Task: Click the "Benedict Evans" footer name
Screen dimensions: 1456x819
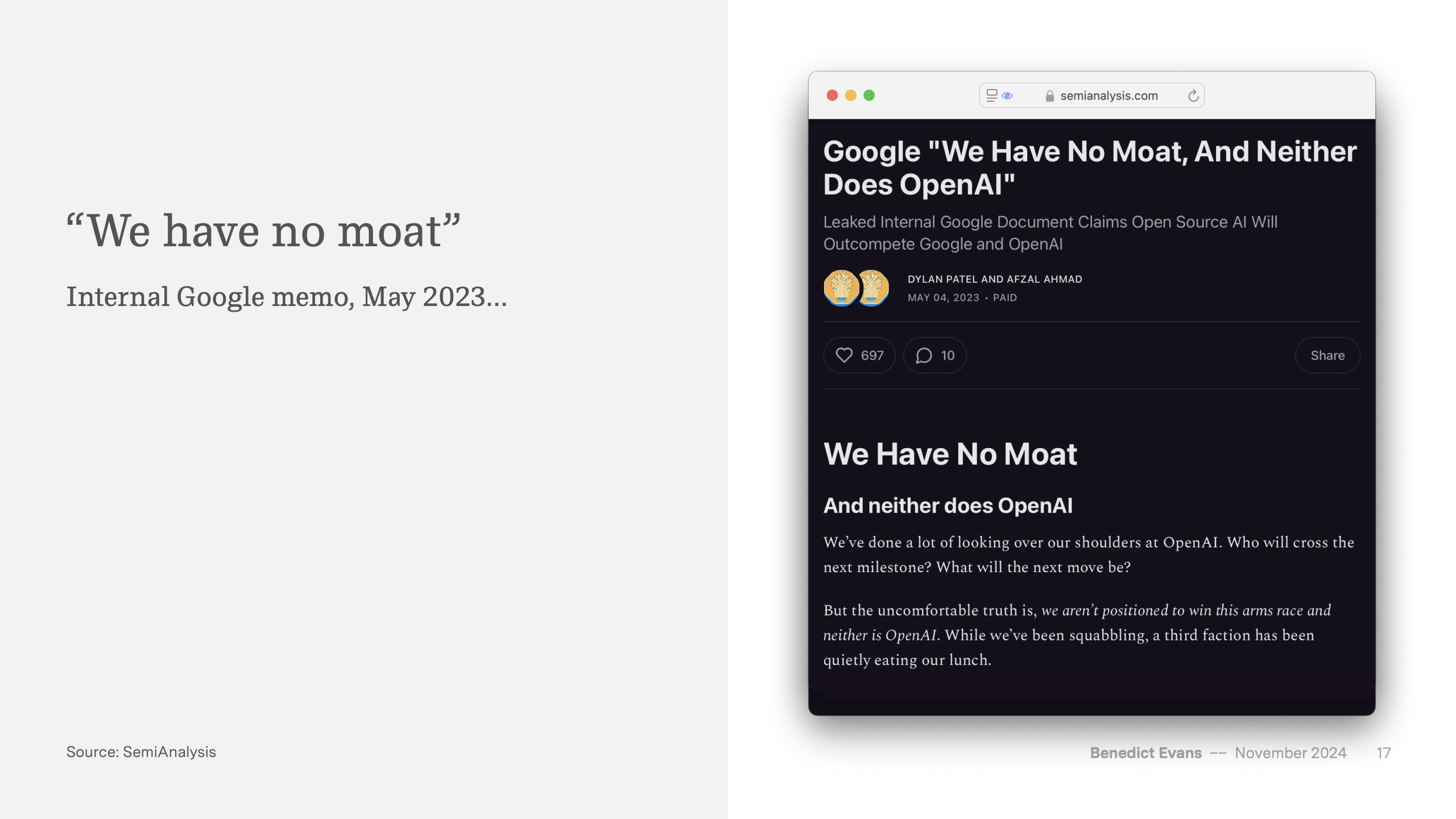Action: click(x=1145, y=753)
